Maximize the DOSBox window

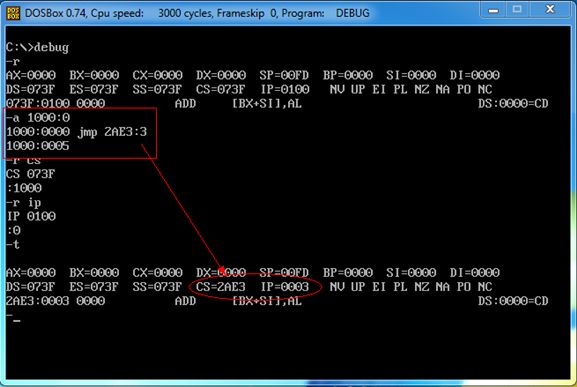tap(517, 10)
